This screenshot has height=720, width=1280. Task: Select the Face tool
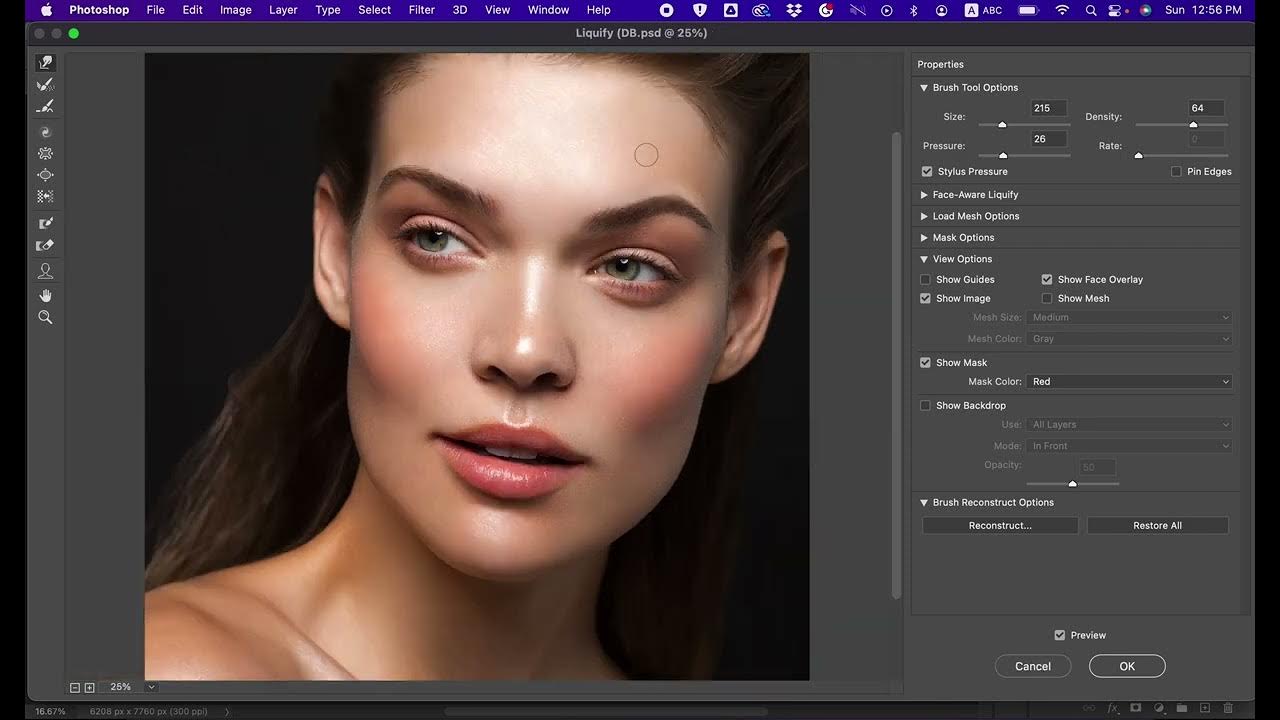45,271
